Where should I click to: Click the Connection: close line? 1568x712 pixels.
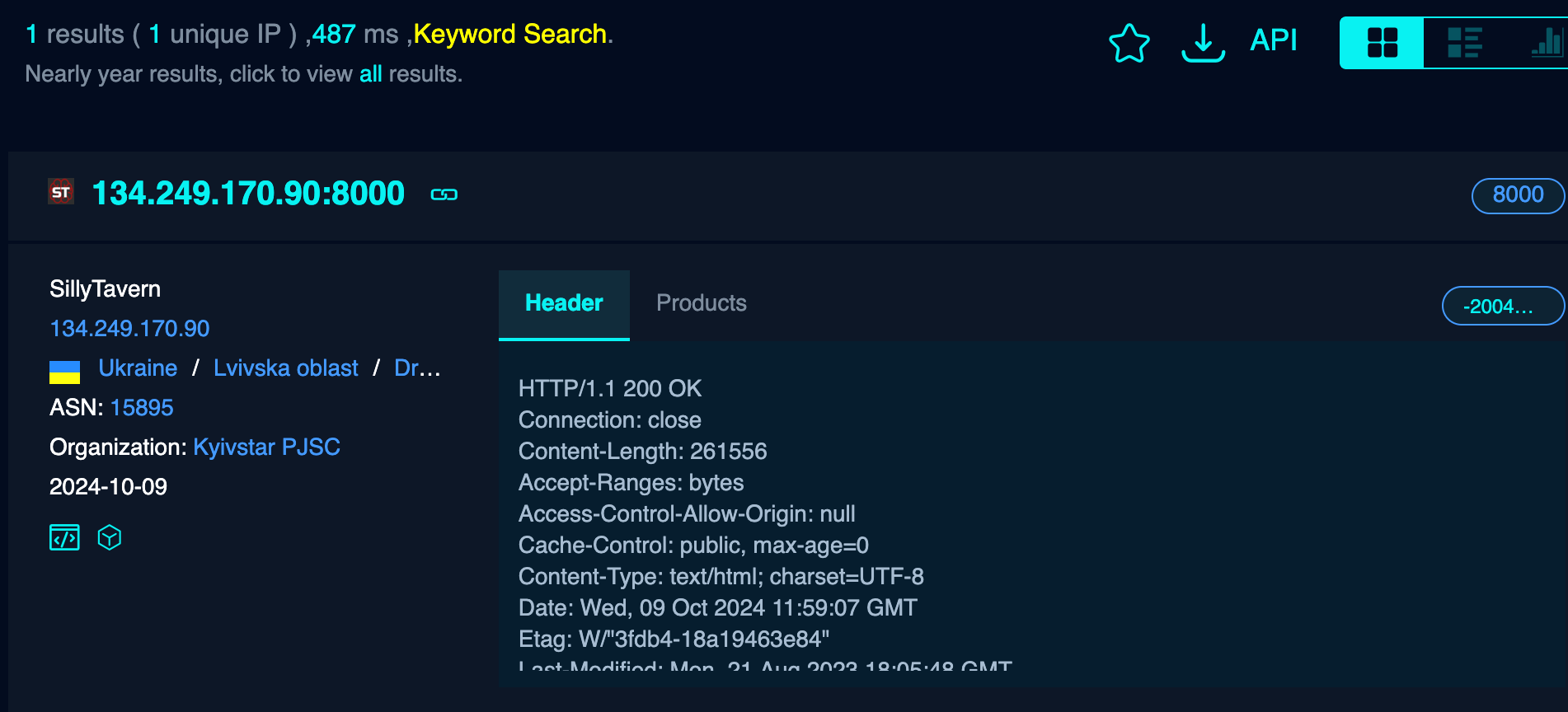pos(609,419)
